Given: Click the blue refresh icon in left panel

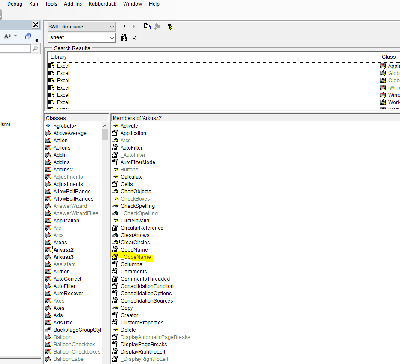Looking at the screenshot, I should click(x=28, y=36).
